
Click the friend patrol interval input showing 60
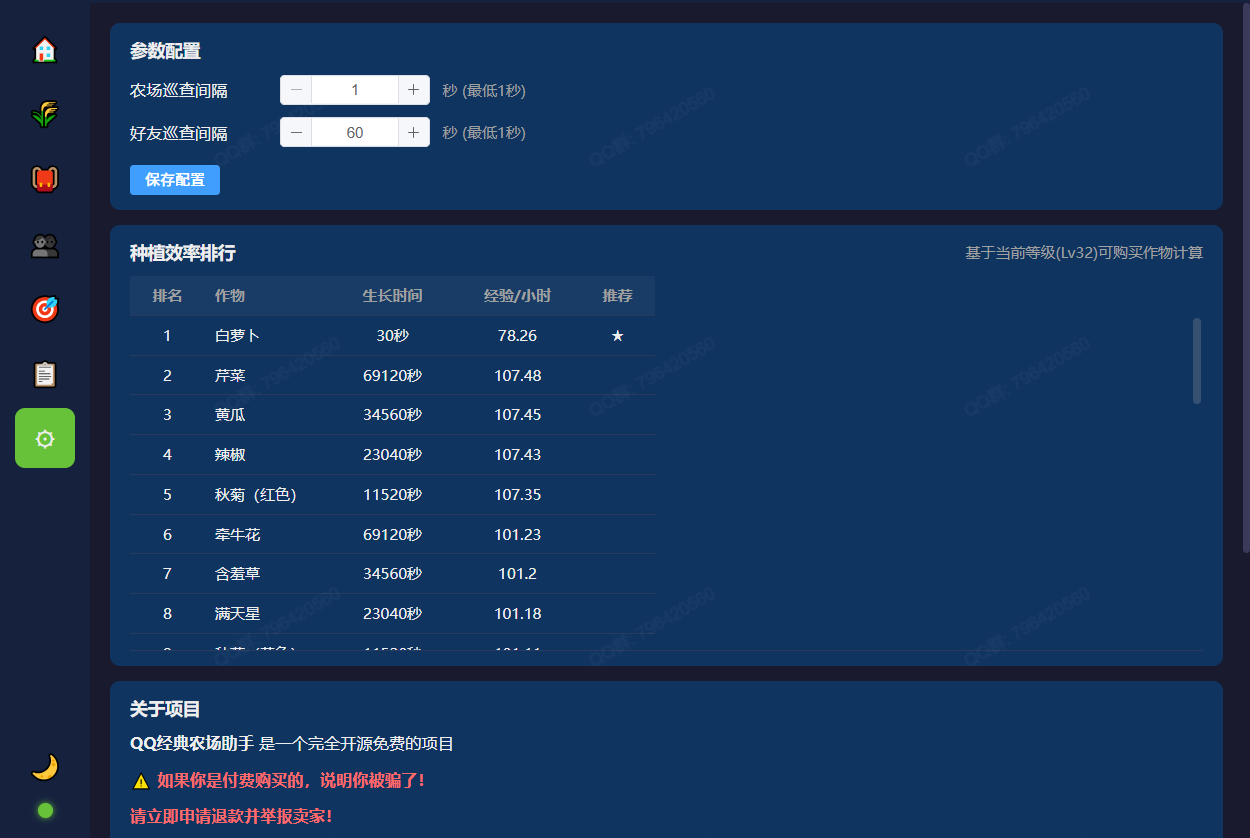point(355,132)
